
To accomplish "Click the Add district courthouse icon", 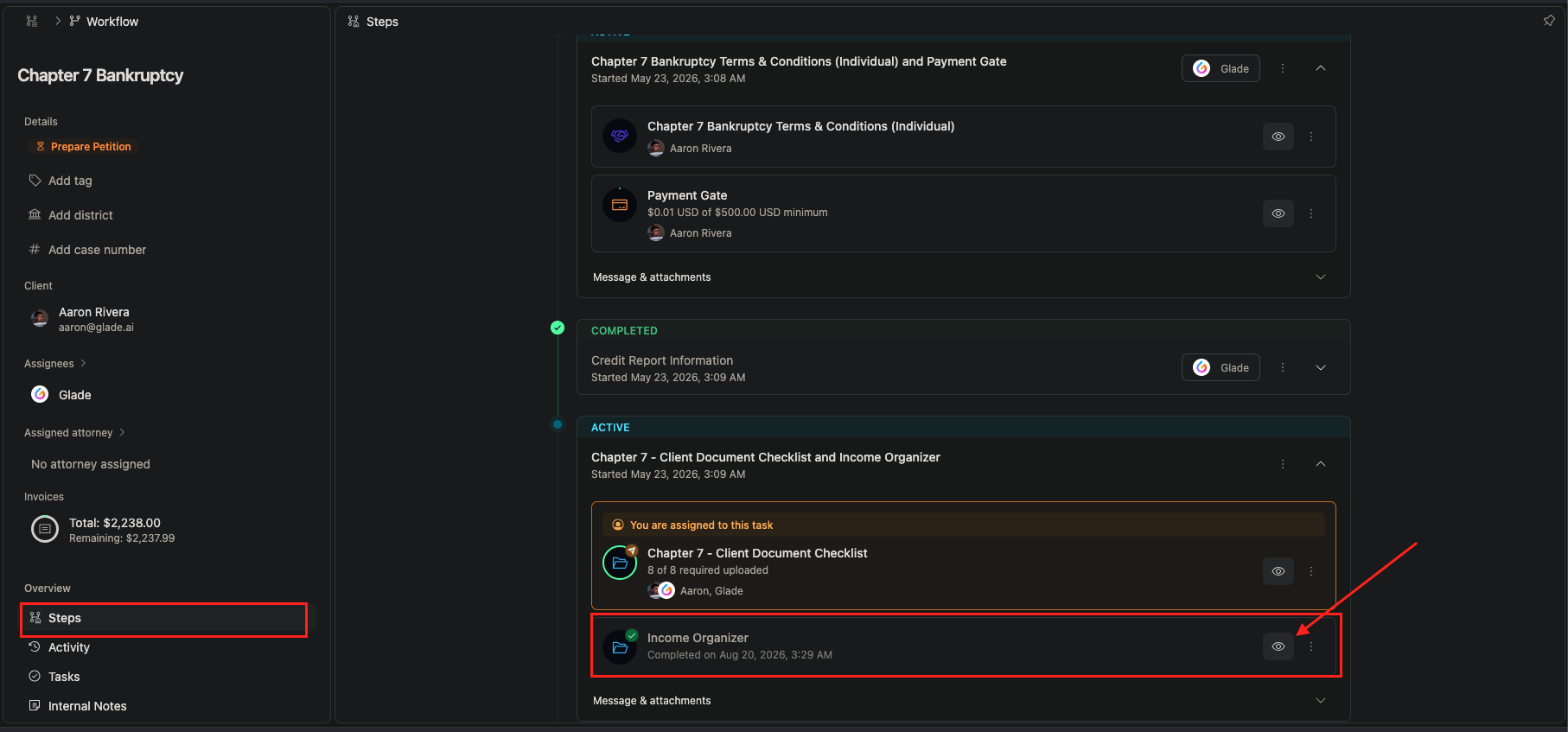I will point(35,214).
